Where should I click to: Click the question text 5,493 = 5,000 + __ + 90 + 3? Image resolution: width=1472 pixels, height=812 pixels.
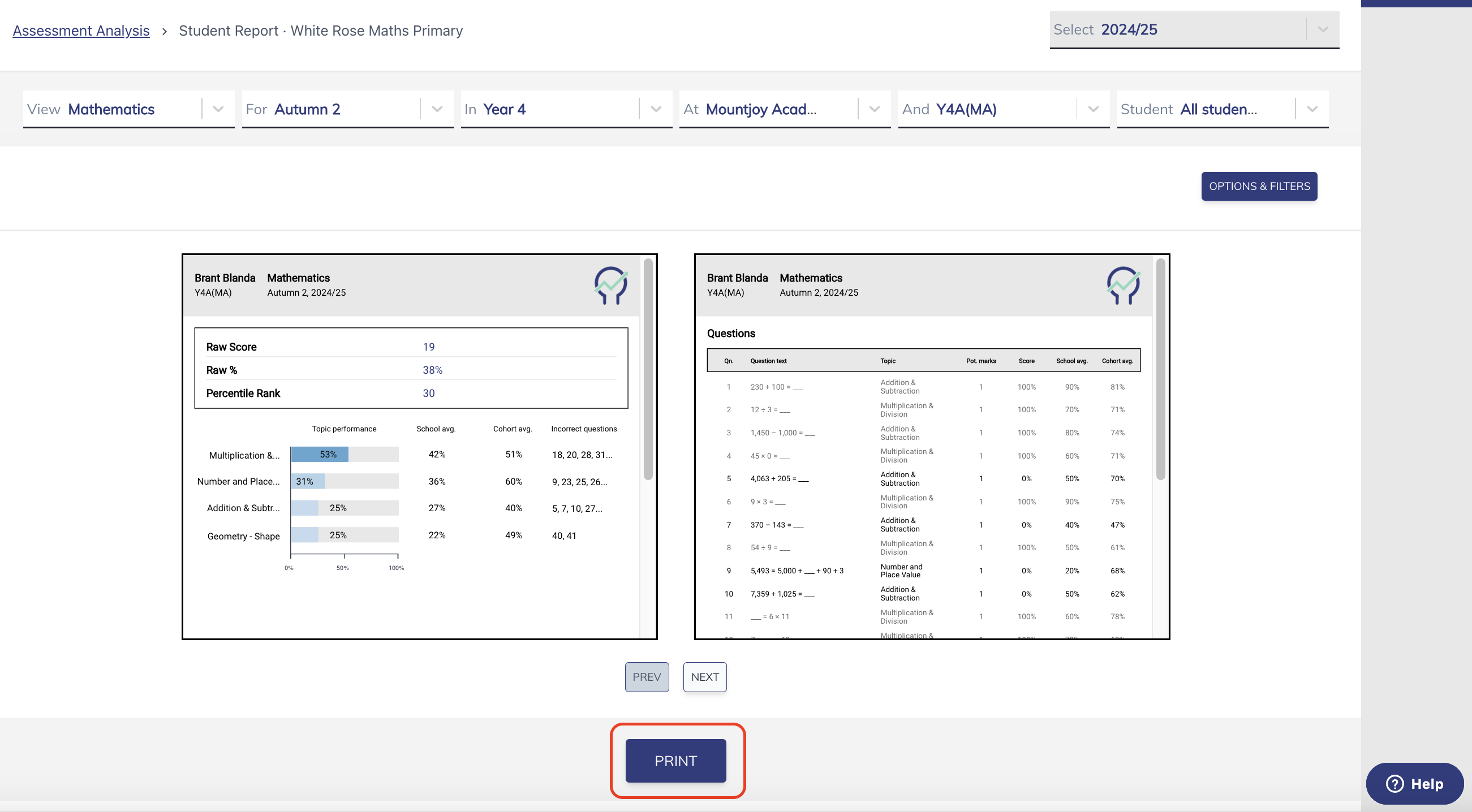coord(797,571)
